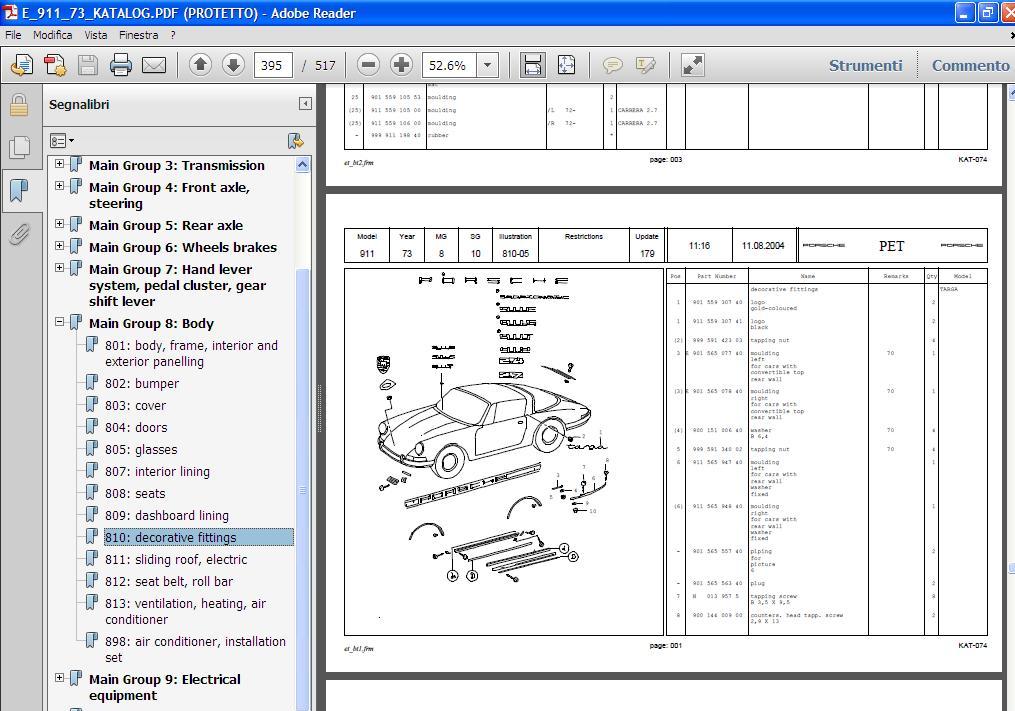
Task: Select bookmark 801: body, frame, interior and exterior panelling
Action: pos(191,354)
